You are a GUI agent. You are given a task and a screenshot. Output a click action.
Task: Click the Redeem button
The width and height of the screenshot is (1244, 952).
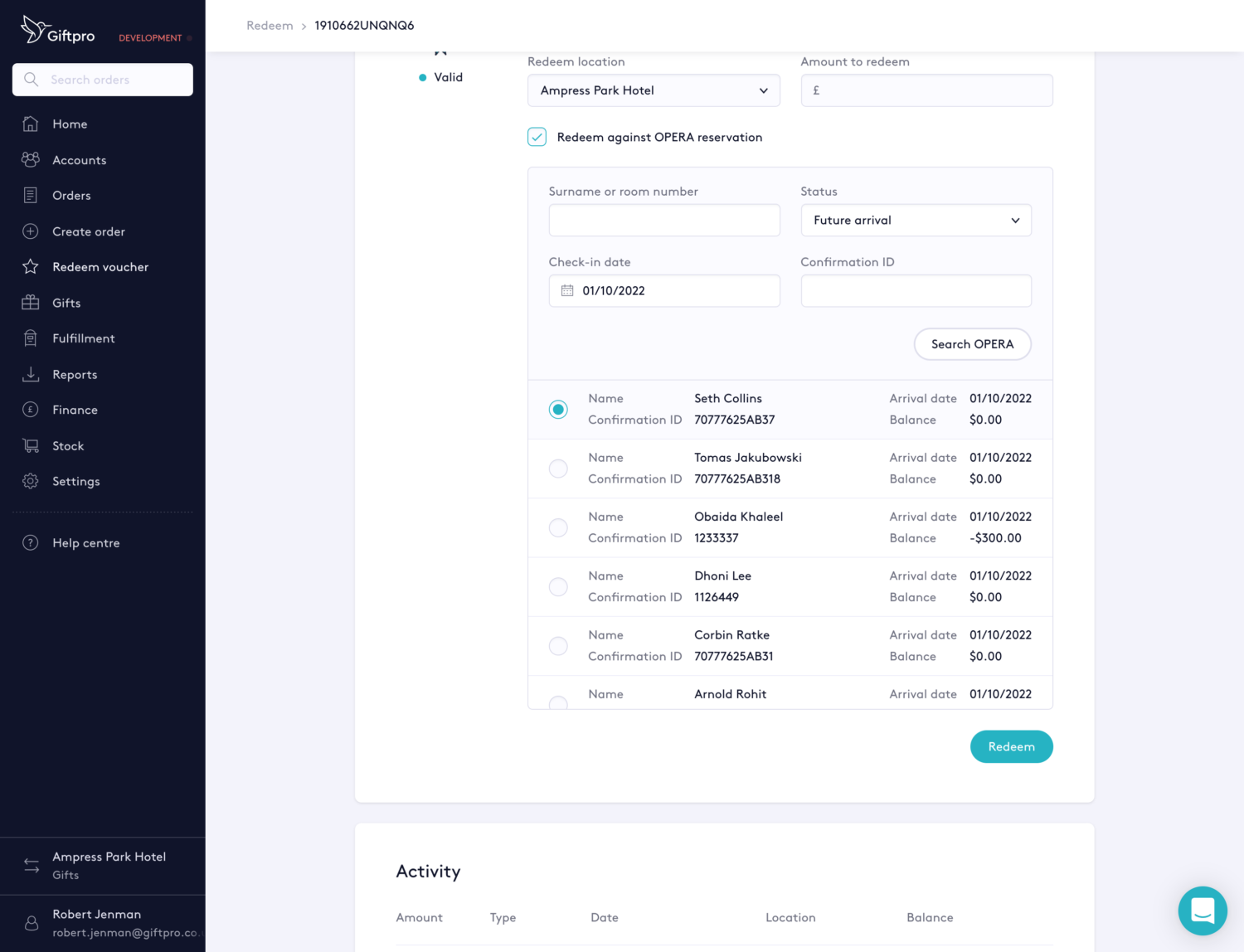1011,746
